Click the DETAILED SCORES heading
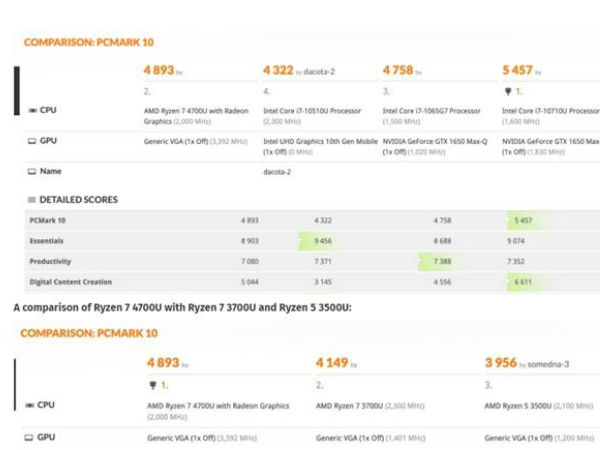The height and width of the screenshot is (450, 600). [78, 200]
